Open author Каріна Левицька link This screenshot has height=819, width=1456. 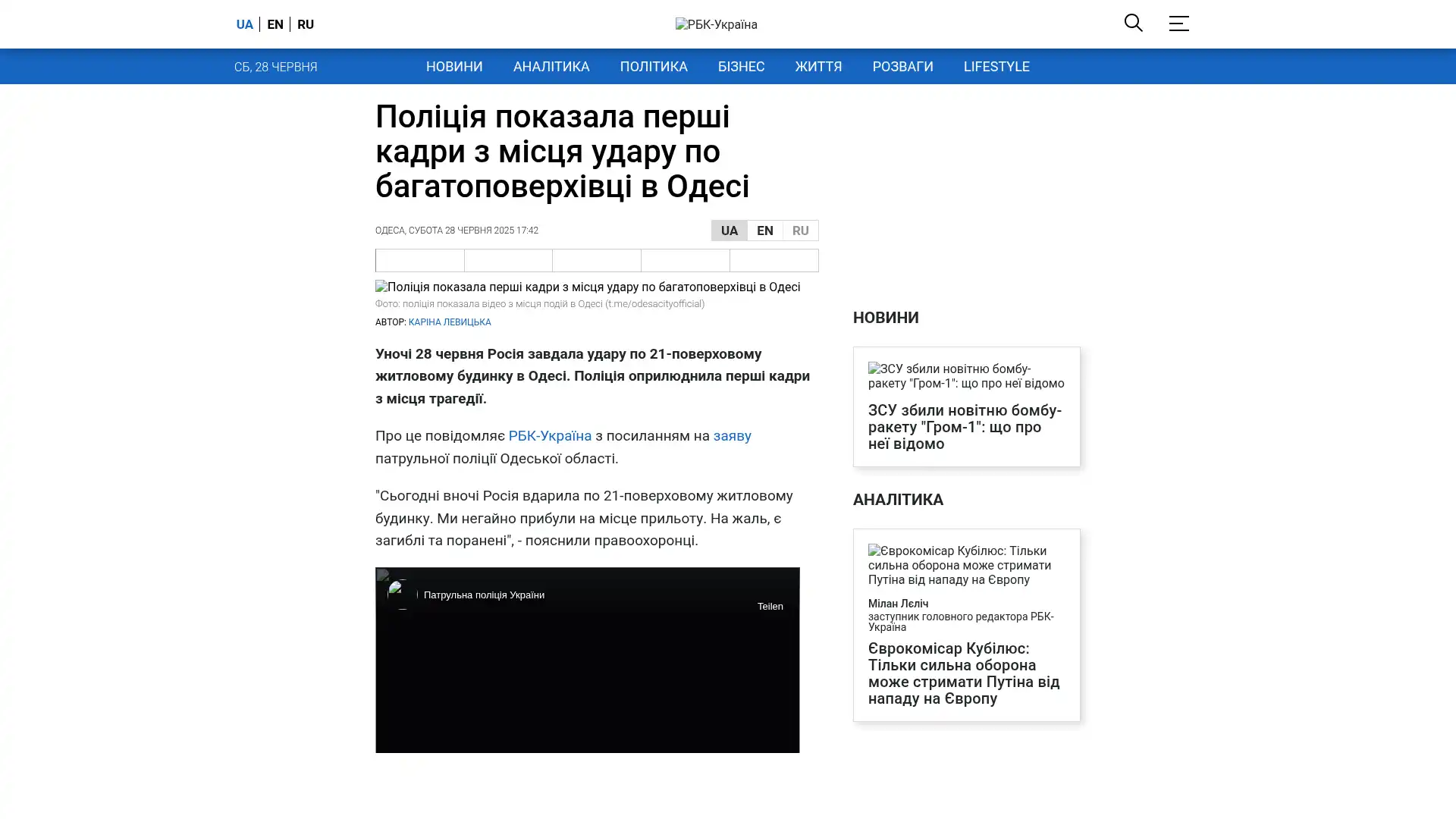pyautogui.click(x=449, y=322)
